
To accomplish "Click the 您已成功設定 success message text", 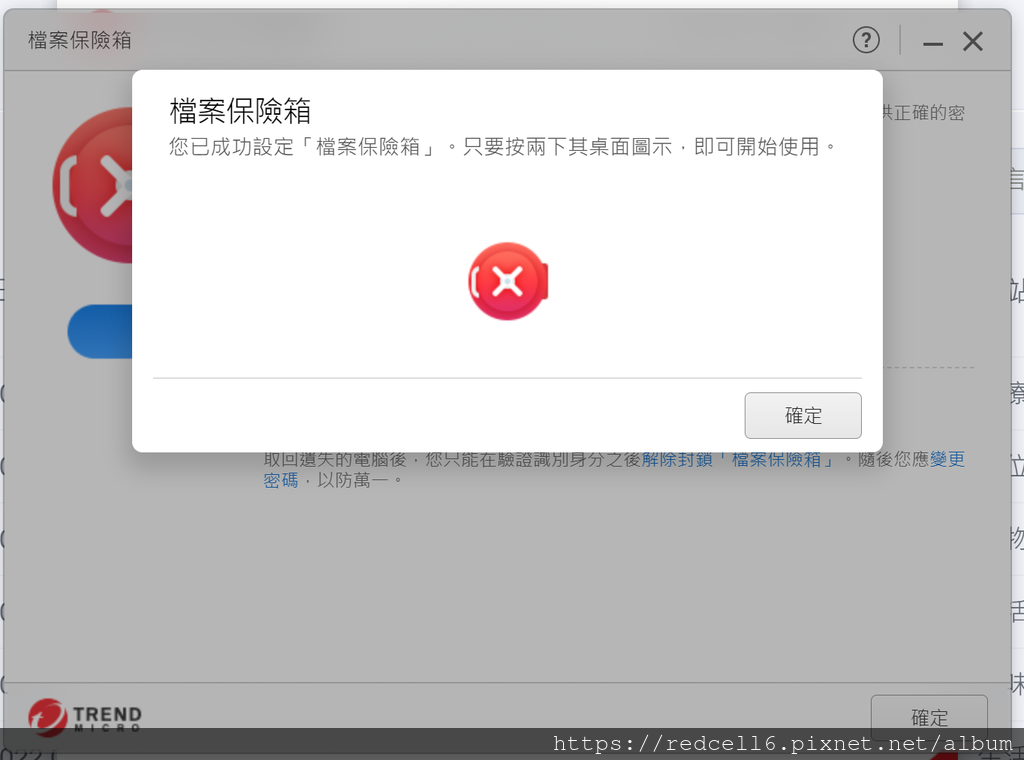I will pos(502,146).
